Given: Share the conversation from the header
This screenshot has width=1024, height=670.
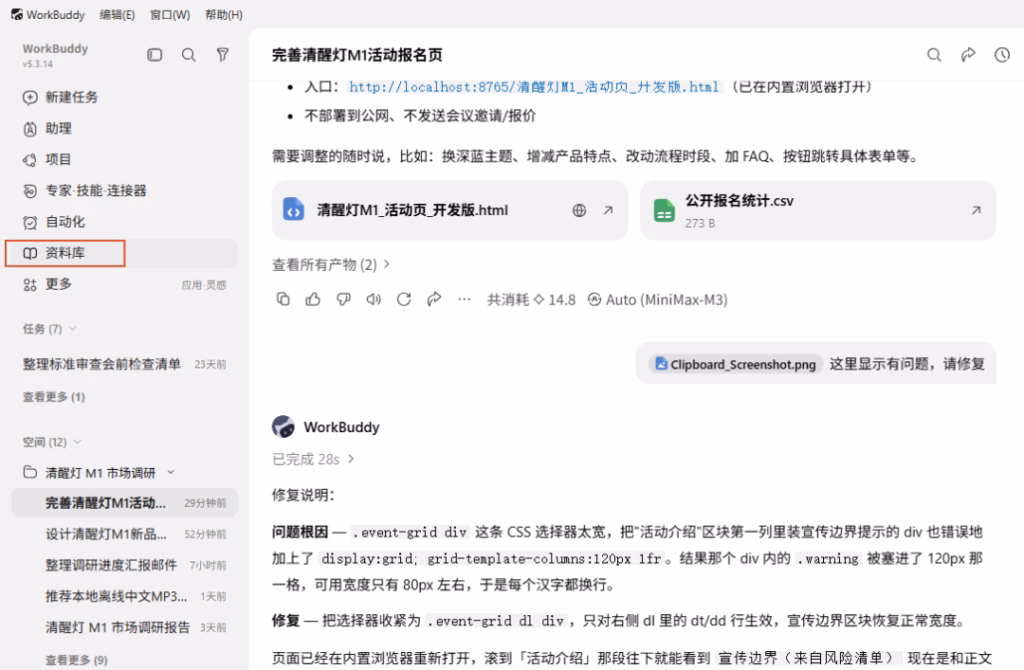Looking at the screenshot, I should tap(968, 55).
